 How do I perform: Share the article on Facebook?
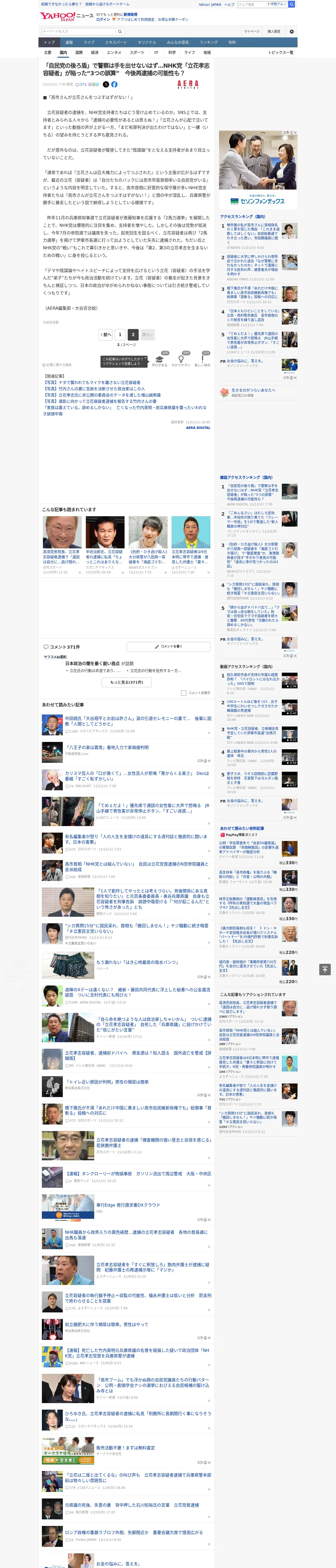tap(114, 85)
